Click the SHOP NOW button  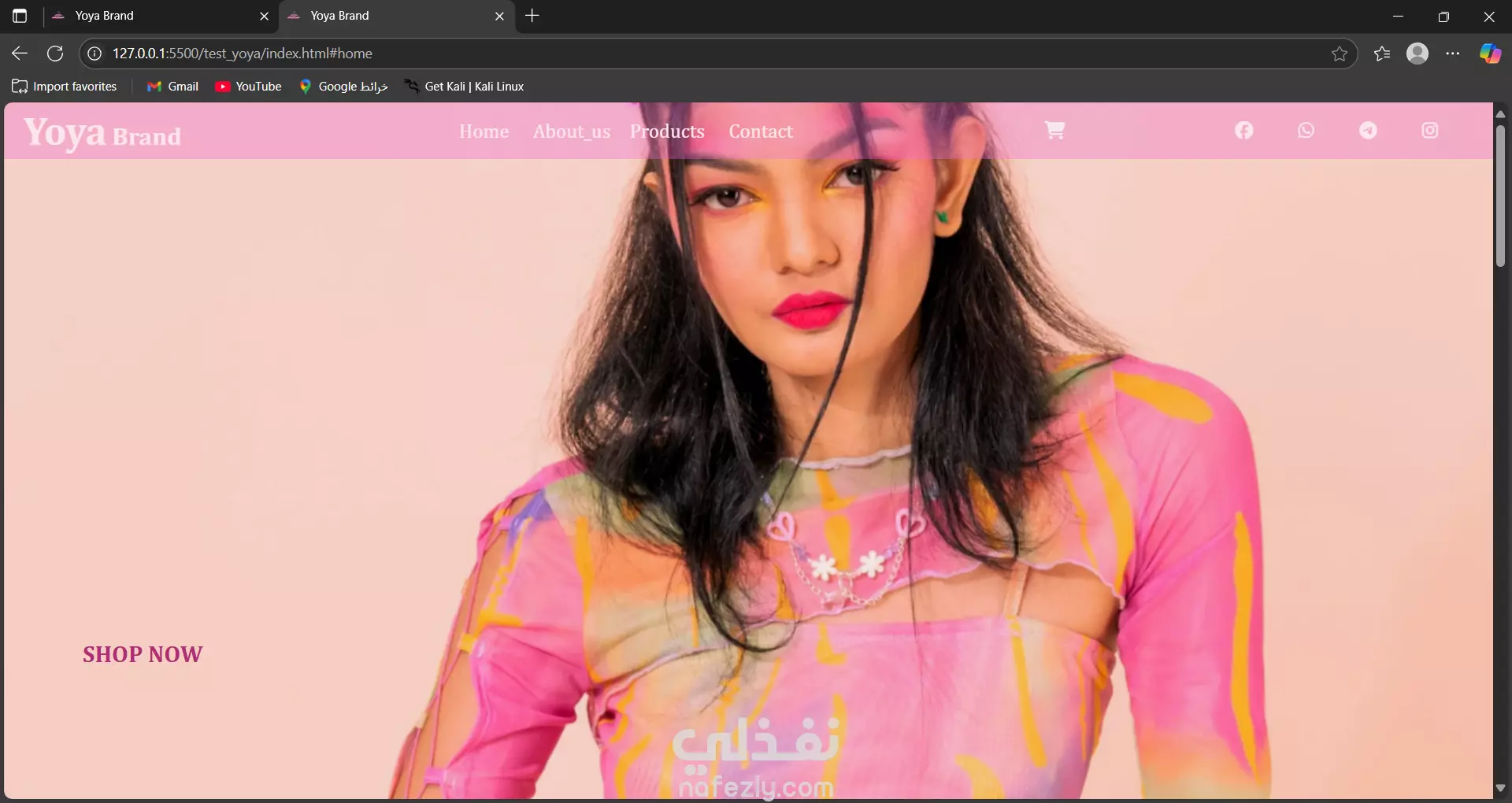pyautogui.click(x=143, y=654)
